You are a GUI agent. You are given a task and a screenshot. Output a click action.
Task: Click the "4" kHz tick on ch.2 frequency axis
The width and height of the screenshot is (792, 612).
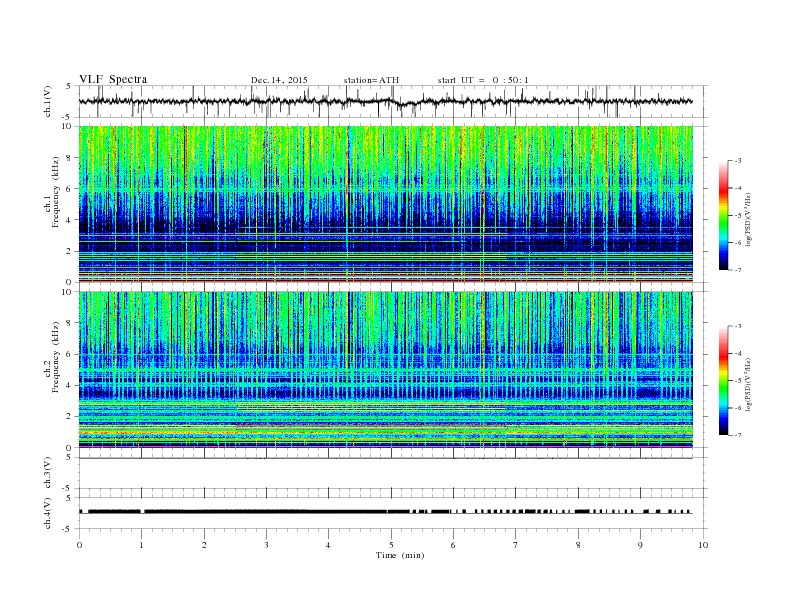[70, 386]
